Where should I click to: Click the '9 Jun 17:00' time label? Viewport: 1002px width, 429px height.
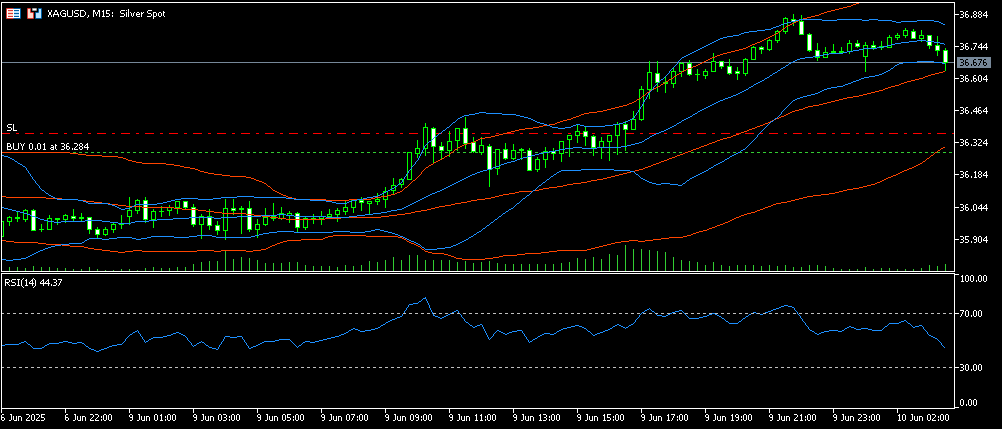[663, 417]
